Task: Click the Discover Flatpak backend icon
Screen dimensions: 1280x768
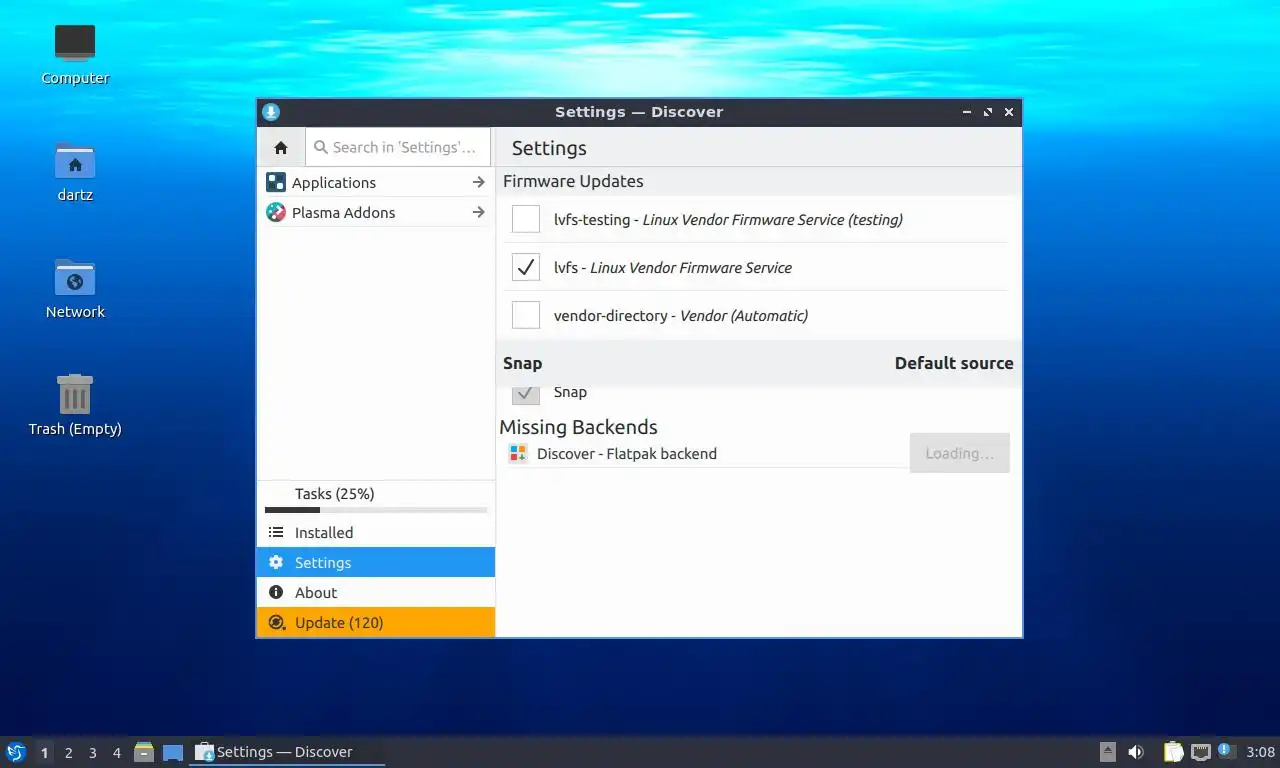Action: pyautogui.click(x=518, y=453)
